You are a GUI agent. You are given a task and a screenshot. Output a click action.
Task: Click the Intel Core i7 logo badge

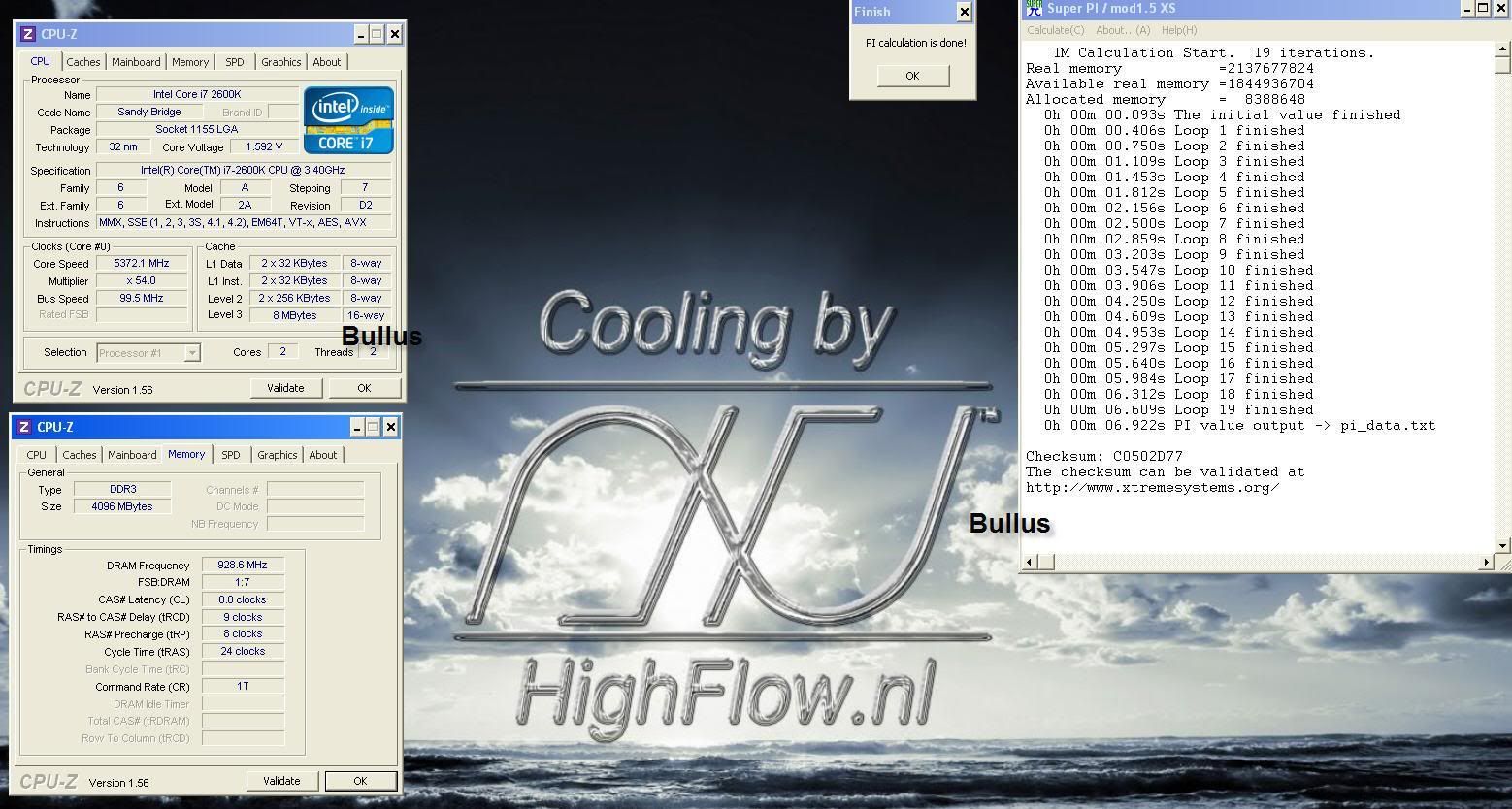click(348, 120)
